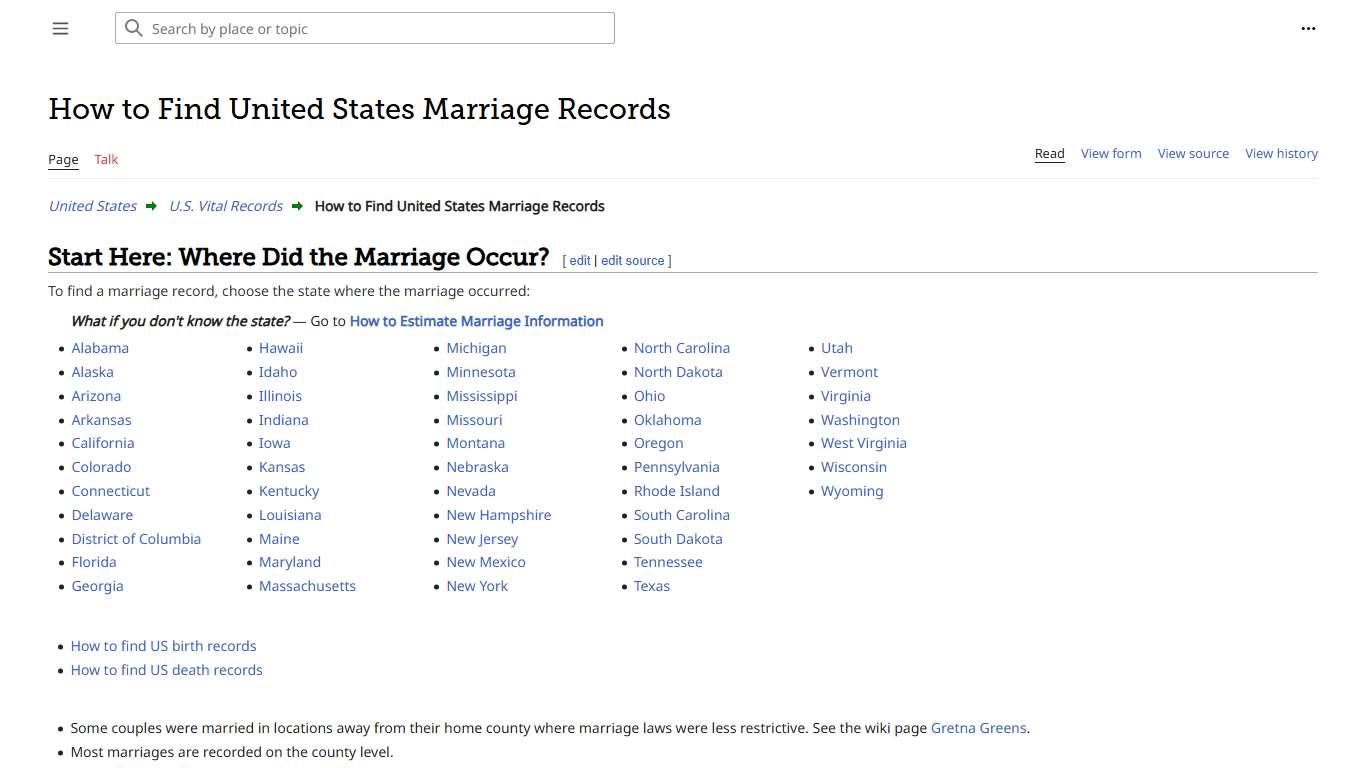This screenshot has height=768, width=1366.
Task: Select the Page tab
Action: coord(63,159)
